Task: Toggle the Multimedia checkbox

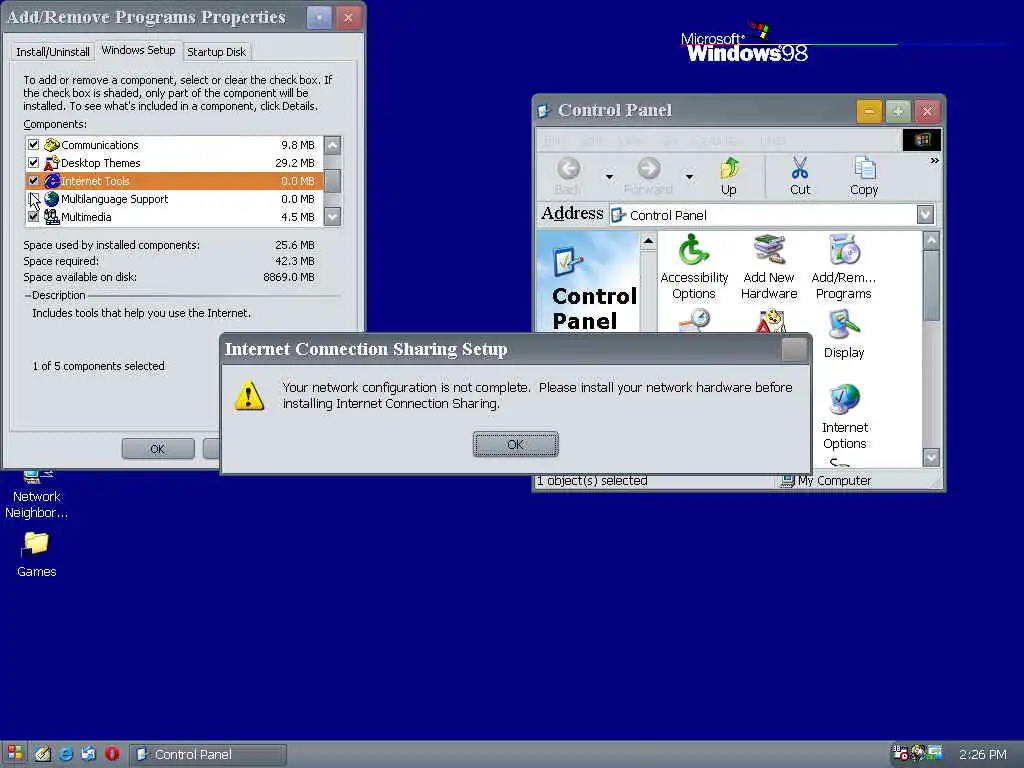Action: coord(33,216)
